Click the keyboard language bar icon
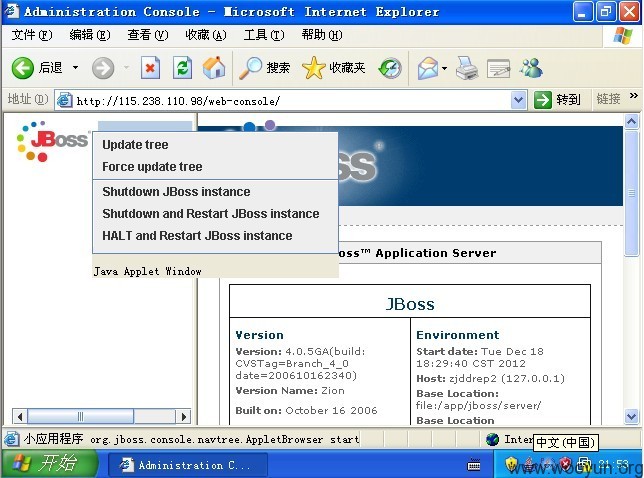The image size is (644, 478). (474, 465)
